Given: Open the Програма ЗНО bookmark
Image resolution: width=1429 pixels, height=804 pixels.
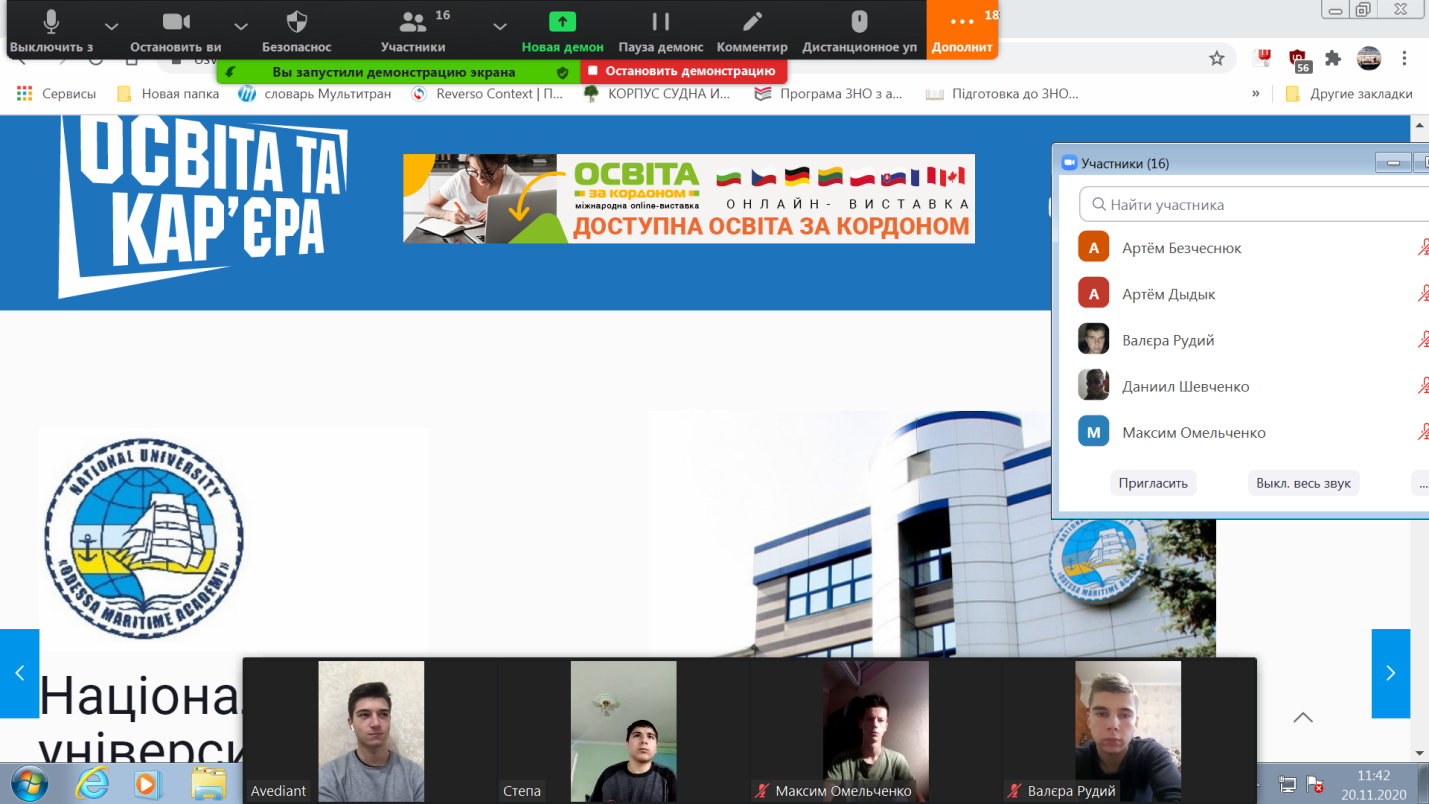Looking at the screenshot, I should pyautogui.click(x=829, y=94).
